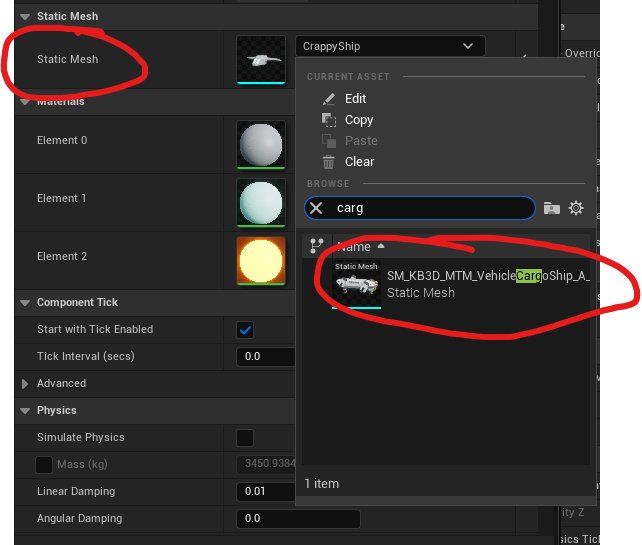Click the Linear Damping value field
Viewport: 642px width, 545px height.
coord(266,491)
